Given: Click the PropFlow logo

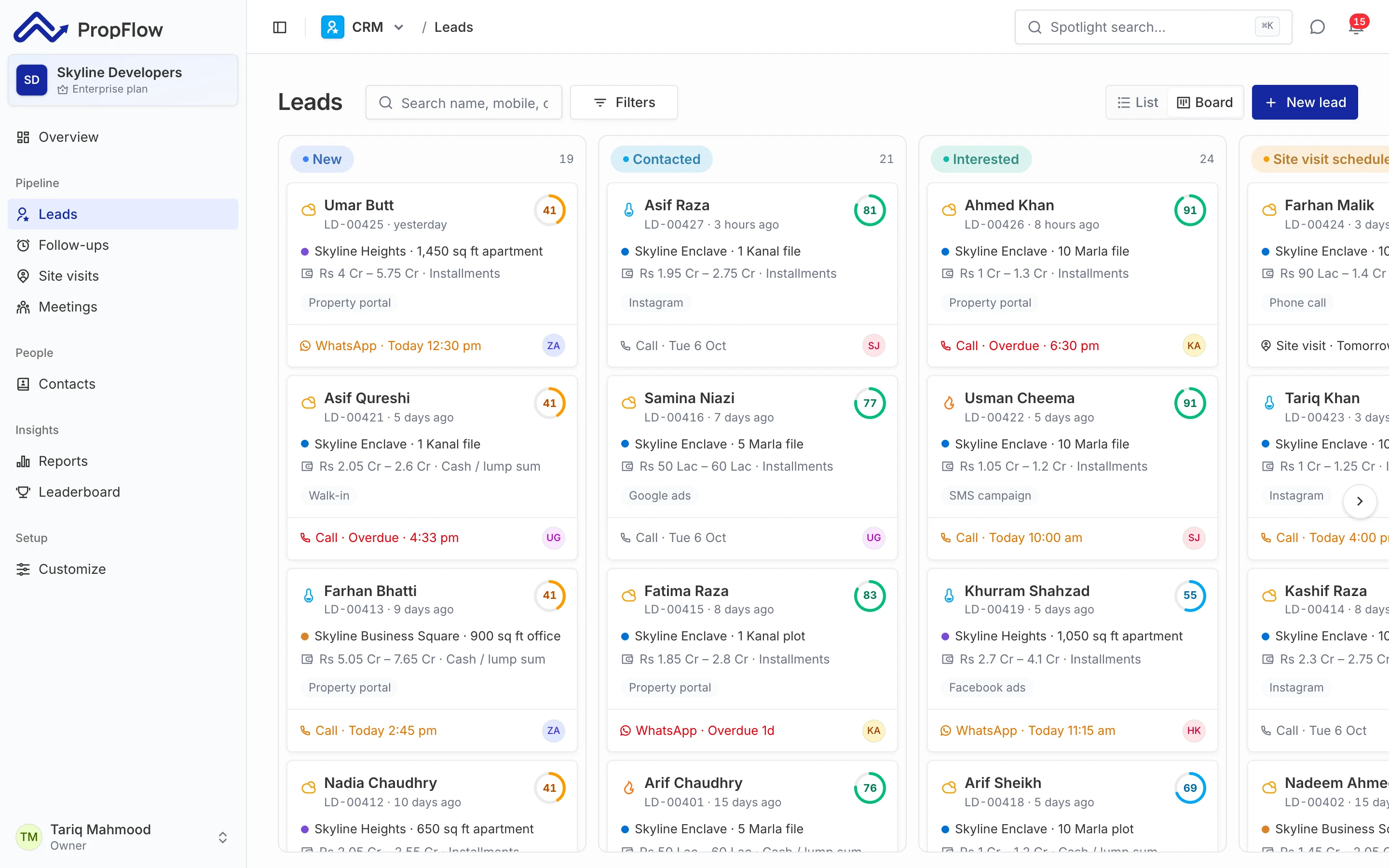Looking at the screenshot, I should click(x=88, y=27).
